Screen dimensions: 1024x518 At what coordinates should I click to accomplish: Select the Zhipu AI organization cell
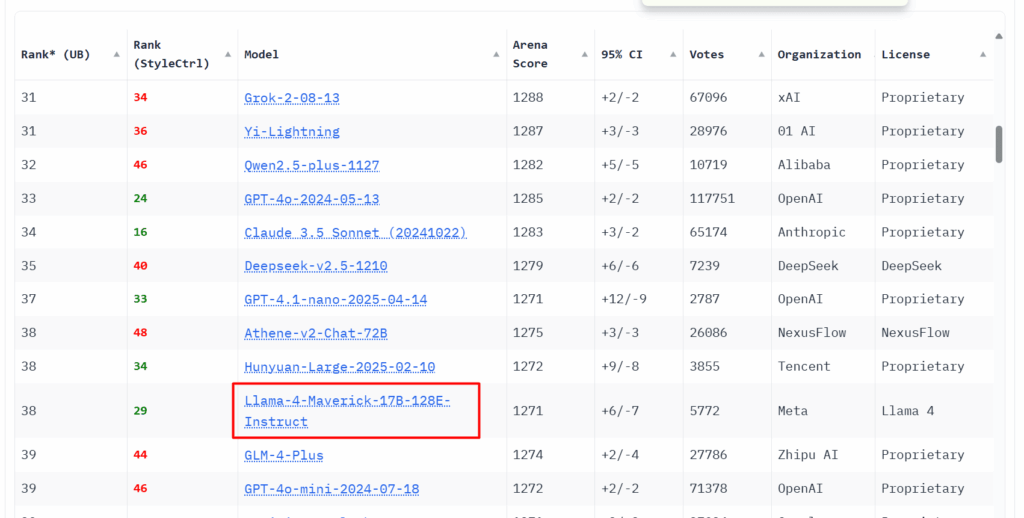point(807,455)
